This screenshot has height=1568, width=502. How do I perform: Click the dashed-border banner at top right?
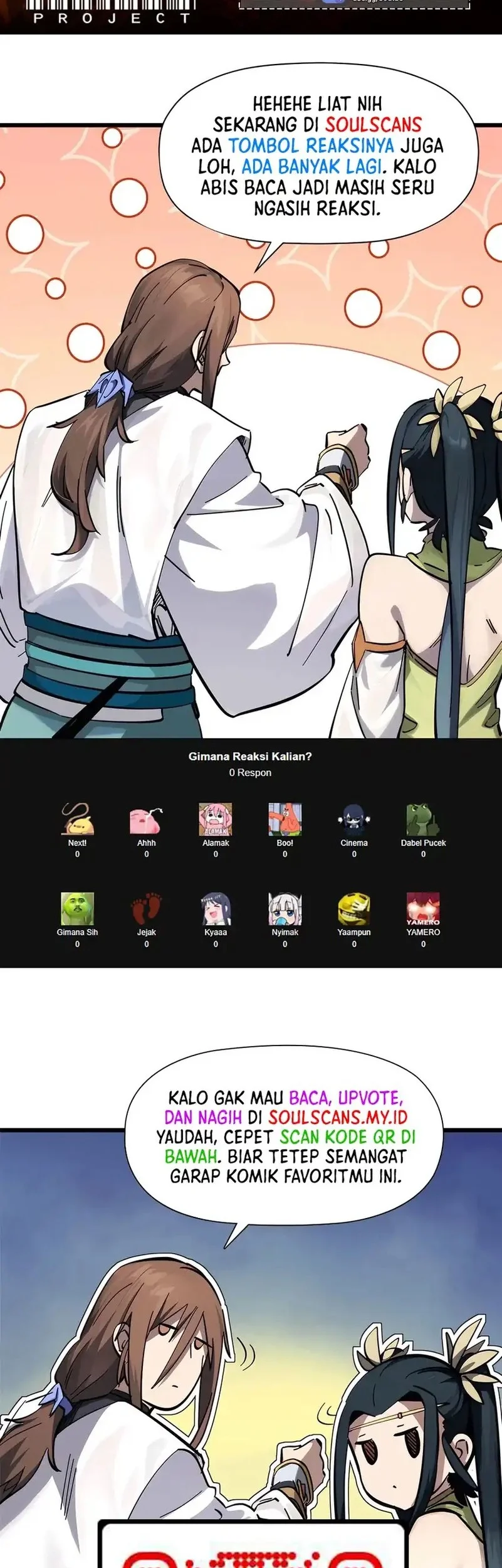click(x=354, y=5)
